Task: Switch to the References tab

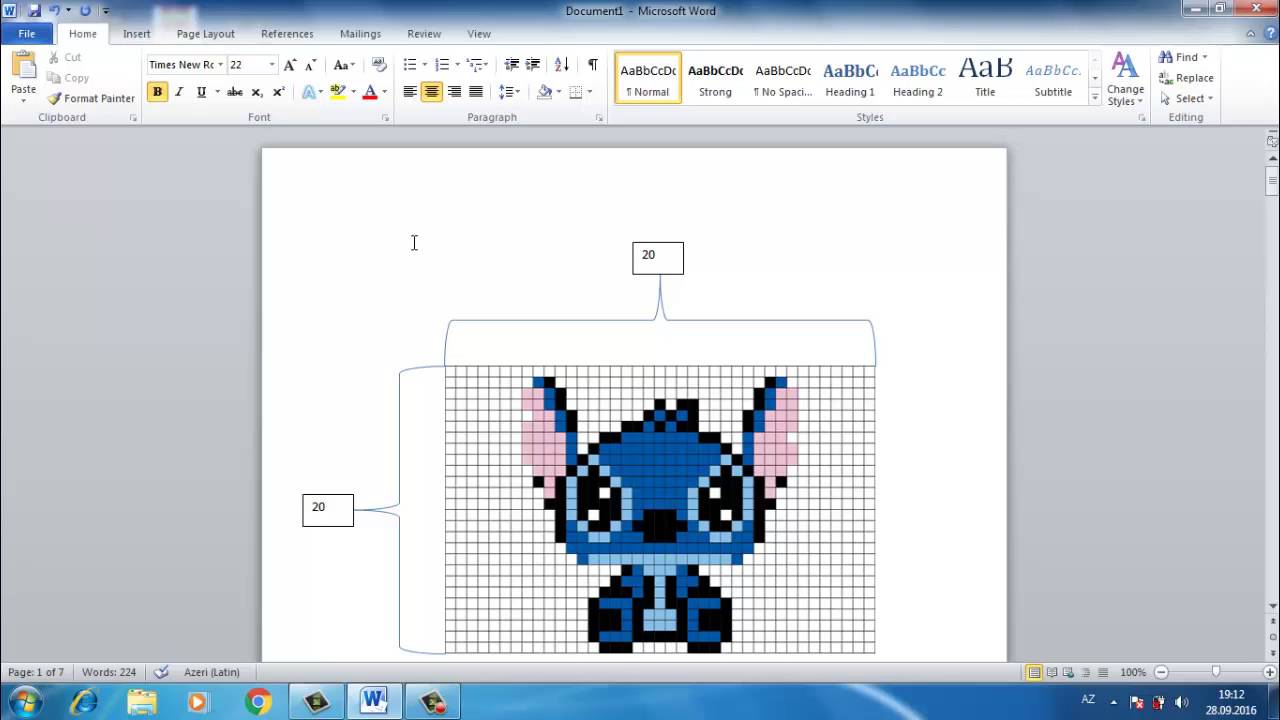Action: pyautogui.click(x=287, y=34)
